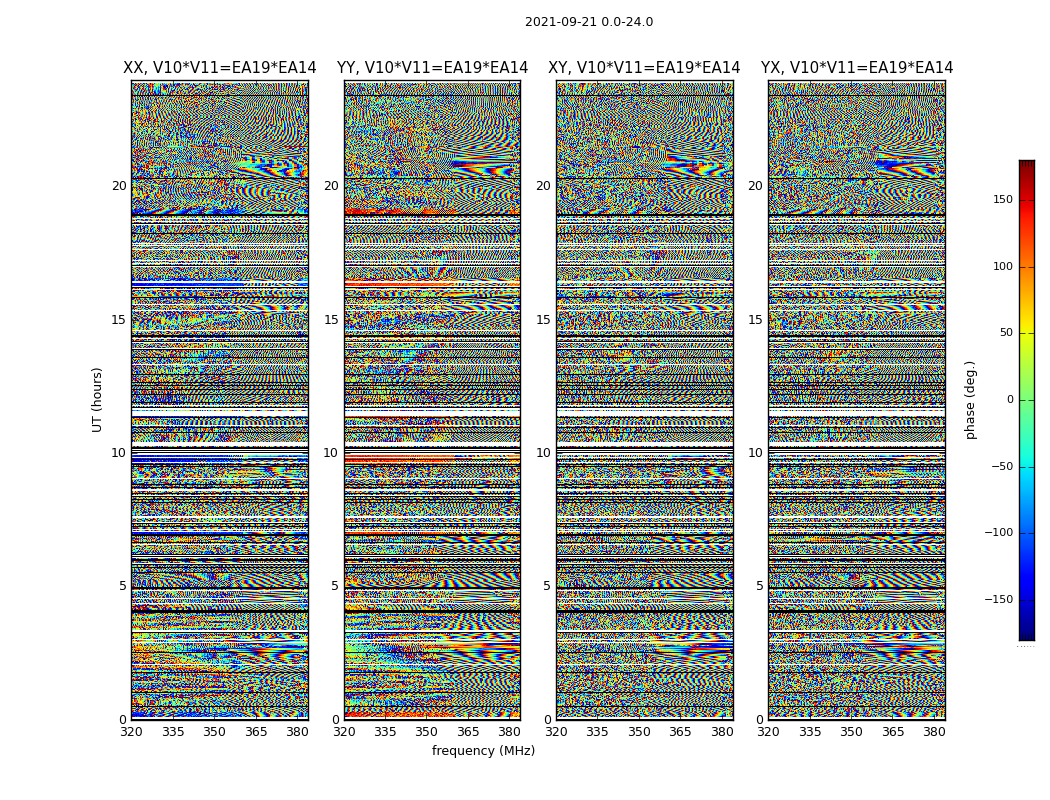Click the −150 tick on the colorbar
This screenshot has height=800, width=1050.
pyautogui.click(x=999, y=599)
